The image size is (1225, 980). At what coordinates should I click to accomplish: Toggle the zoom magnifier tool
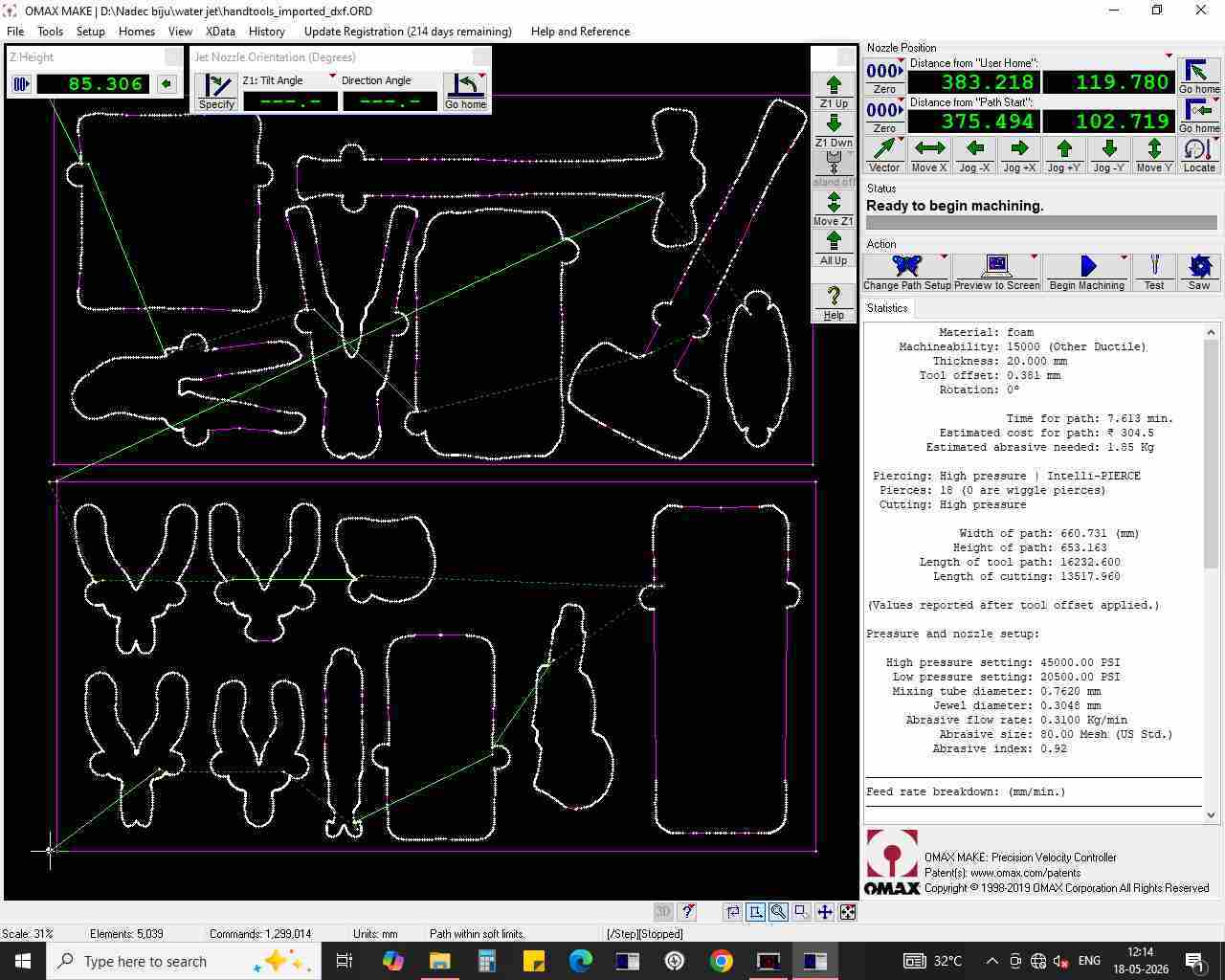(x=778, y=912)
